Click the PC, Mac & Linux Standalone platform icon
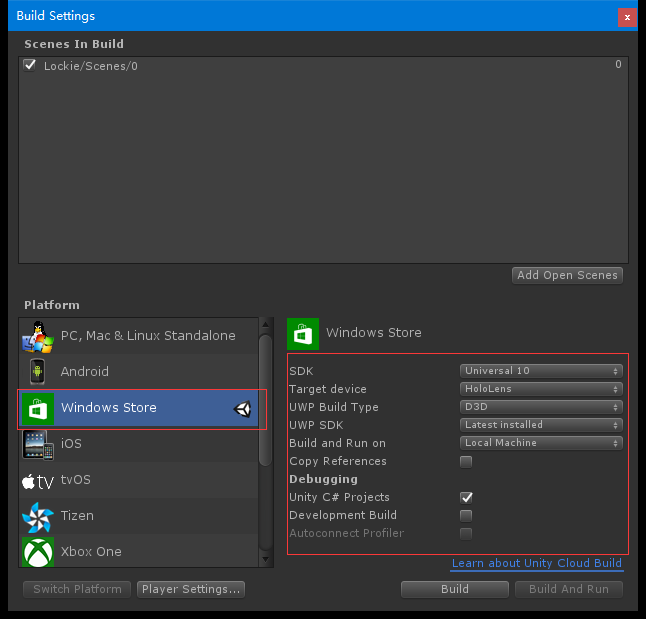Screen dimensions: 646x619 (38, 336)
